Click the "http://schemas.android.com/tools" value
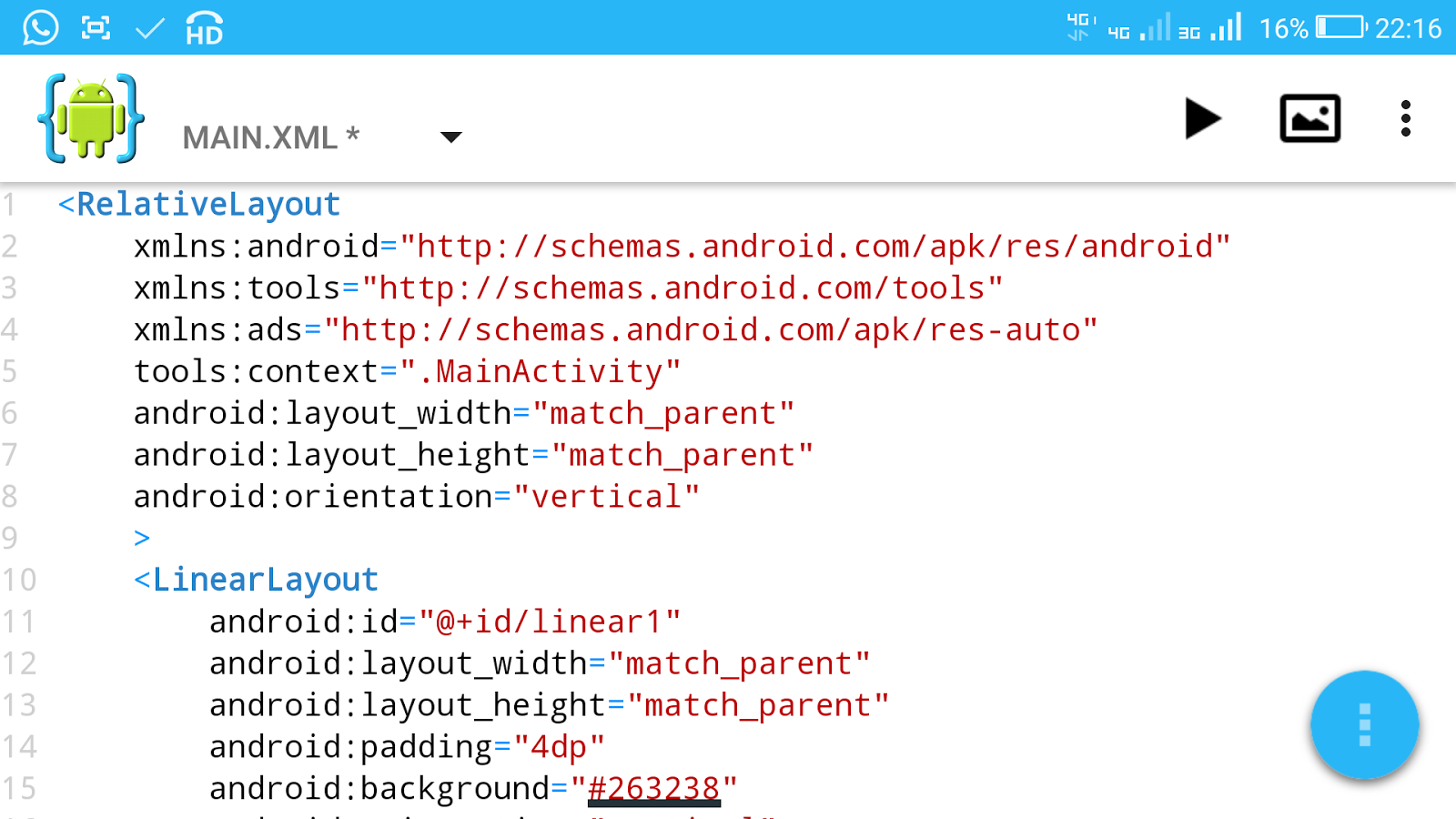This screenshot has width=1456, height=819. [x=682, y=288]
